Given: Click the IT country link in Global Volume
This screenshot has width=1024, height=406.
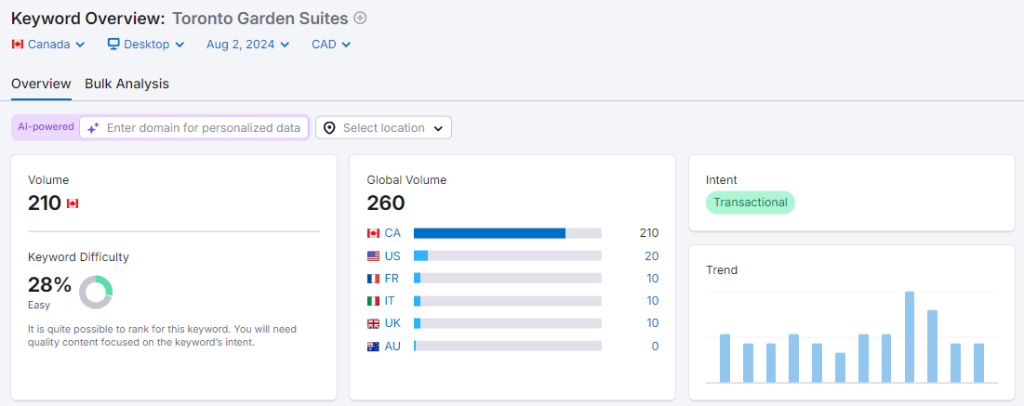Looking at the screenshot, I should [389, 301].
